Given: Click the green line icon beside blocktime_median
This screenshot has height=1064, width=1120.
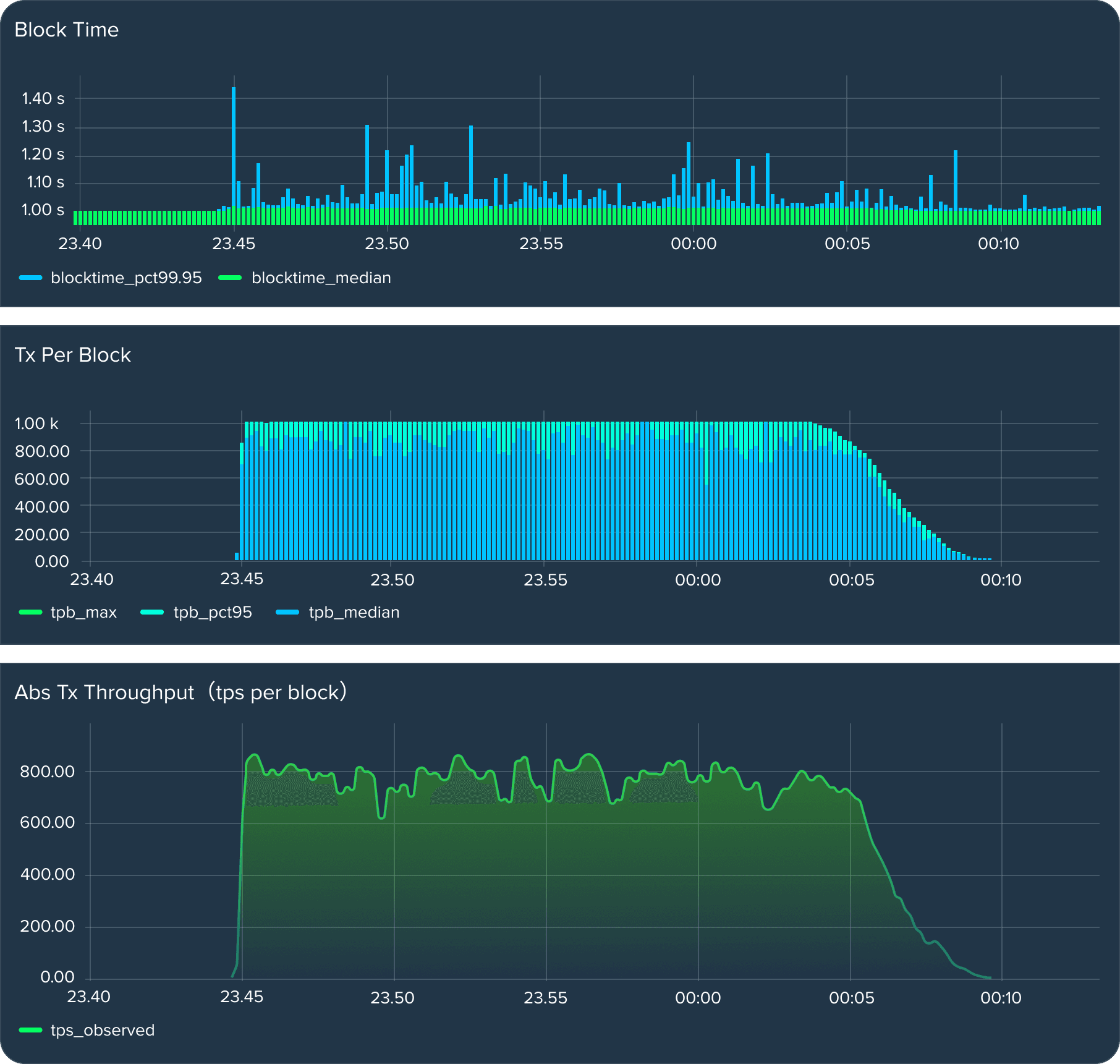Looking at the screenshot, I should 230,278.
